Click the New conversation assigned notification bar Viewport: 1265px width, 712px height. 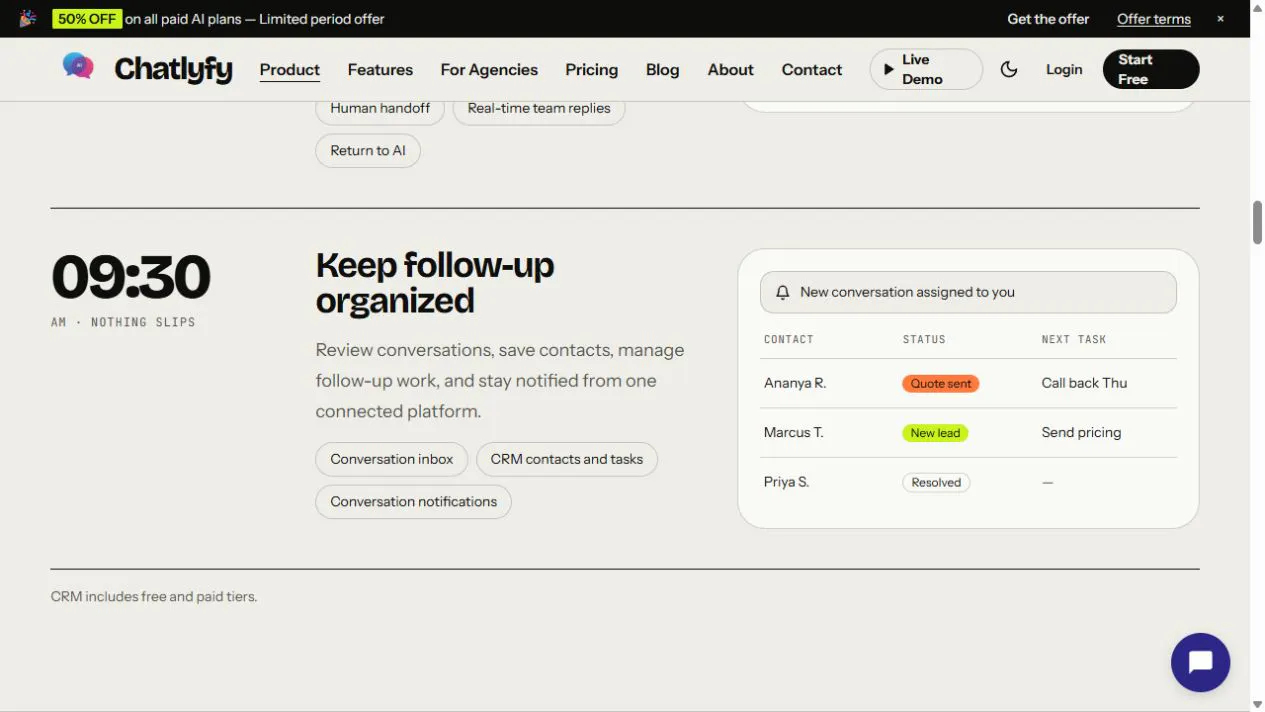click(x=968, y=292)
